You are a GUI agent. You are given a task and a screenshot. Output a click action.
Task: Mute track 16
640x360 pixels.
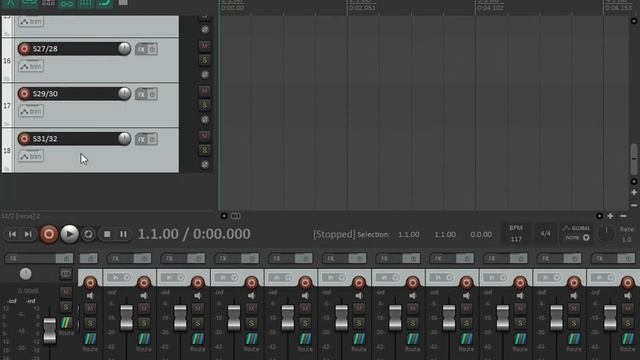[x=204, y=46]
